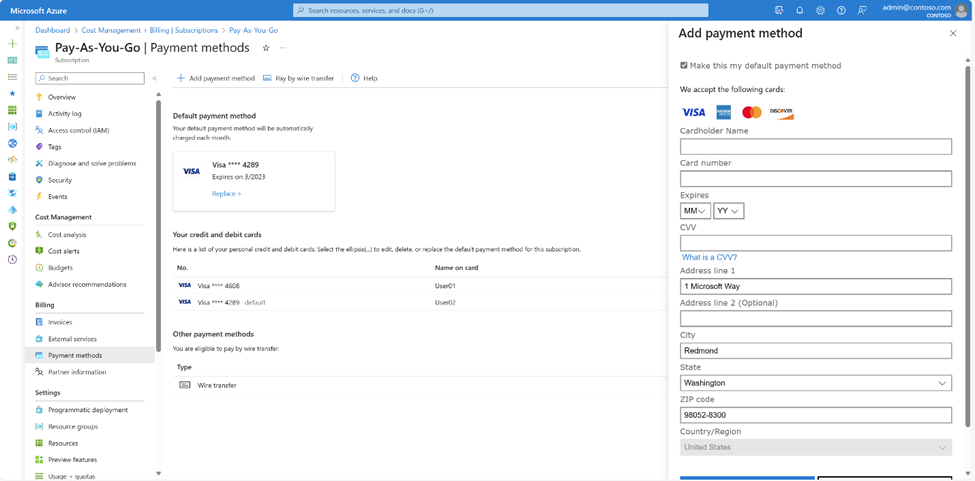Click the Help toolbar button
Viewport: 975px width, 481px height.
(x=364, y=78)
